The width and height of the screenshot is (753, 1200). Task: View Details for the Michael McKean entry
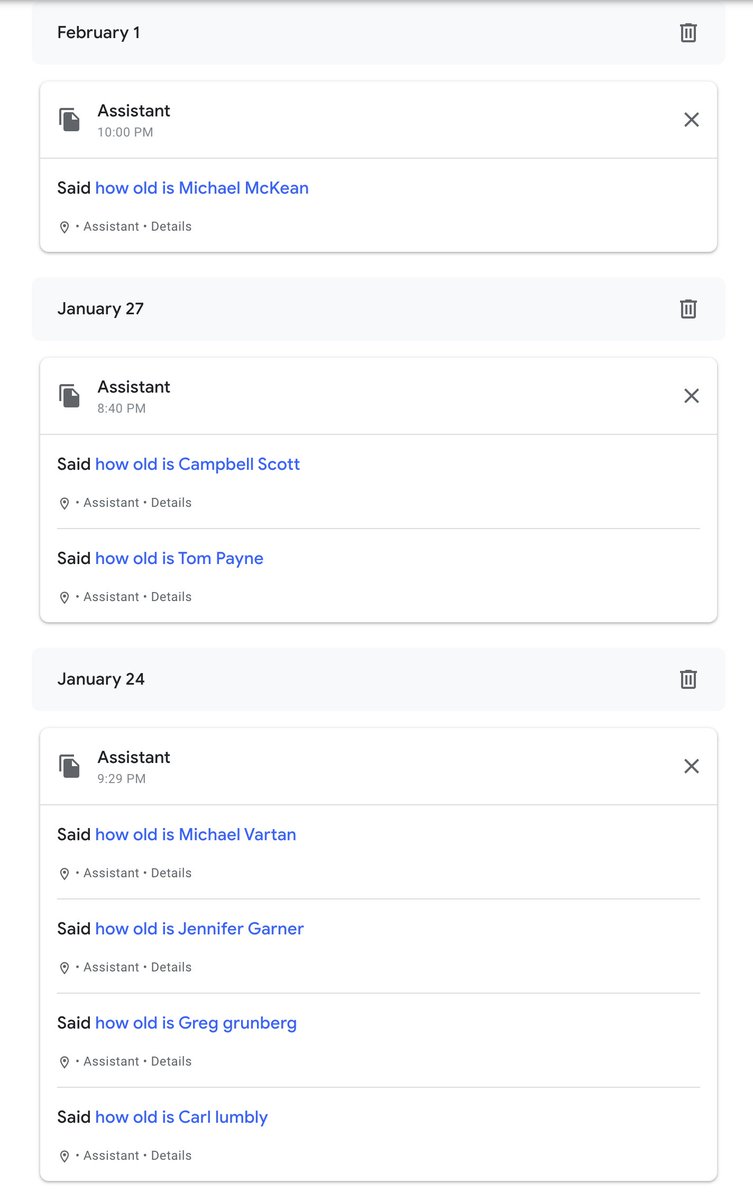tap(171, 227)
